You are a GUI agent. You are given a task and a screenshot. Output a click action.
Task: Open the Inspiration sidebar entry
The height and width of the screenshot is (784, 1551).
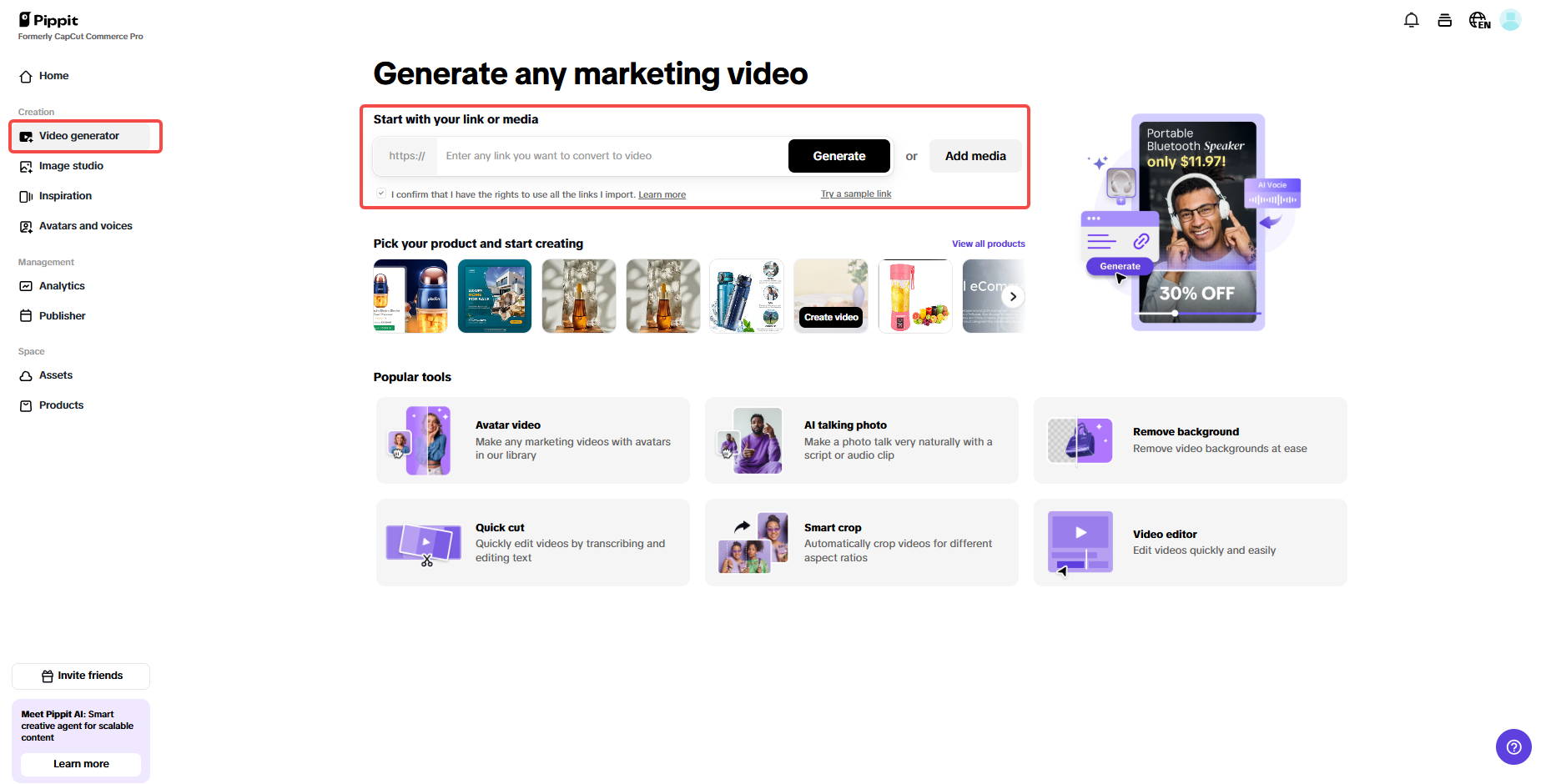(64, 195)
